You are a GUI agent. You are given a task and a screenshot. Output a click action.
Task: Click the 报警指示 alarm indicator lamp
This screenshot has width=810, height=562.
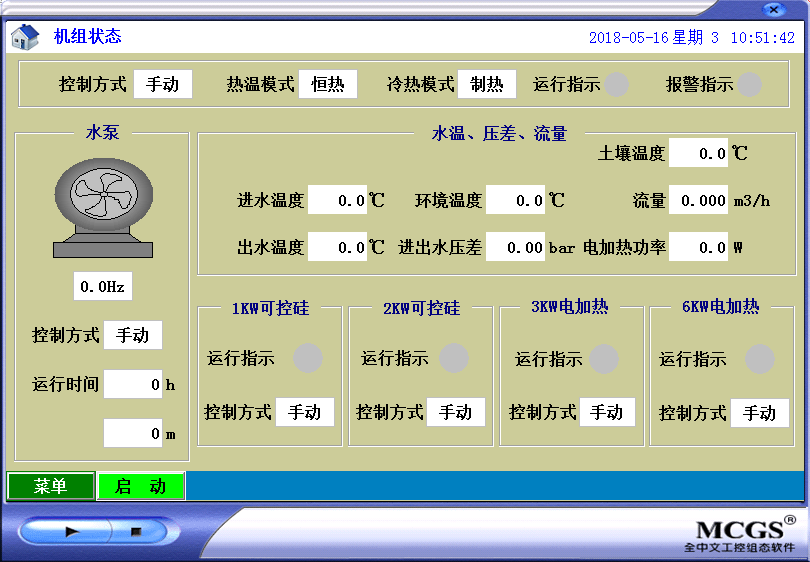coord(749,84)
